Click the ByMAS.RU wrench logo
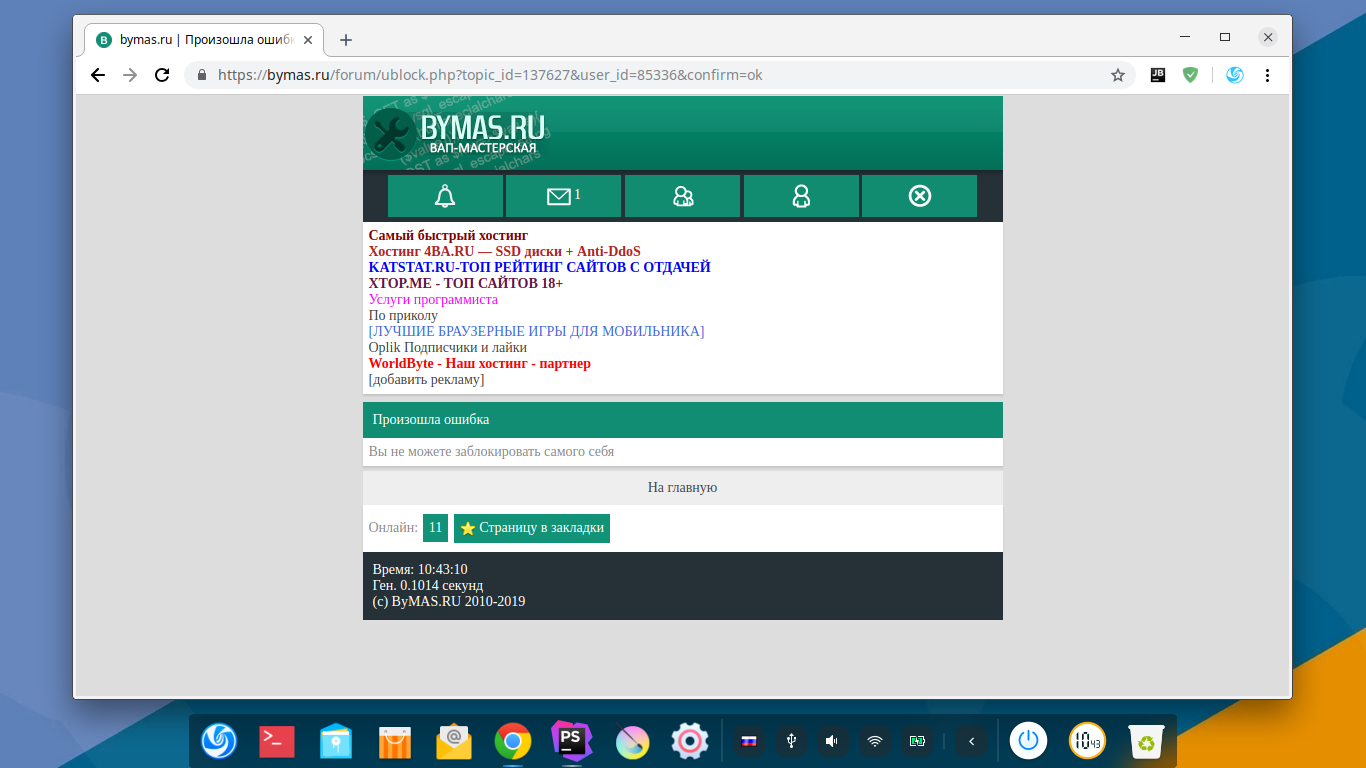Image resolution: width=1366 pixels, height=768 pixels. 456,134
